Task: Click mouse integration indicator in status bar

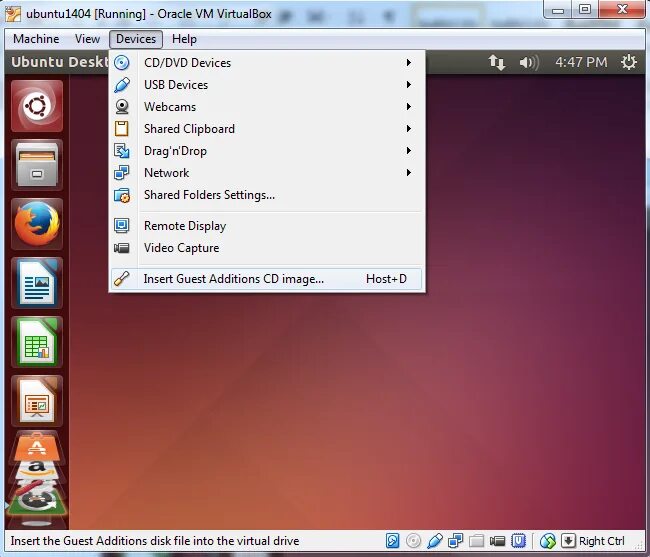Action: click(x=548, y=540)
